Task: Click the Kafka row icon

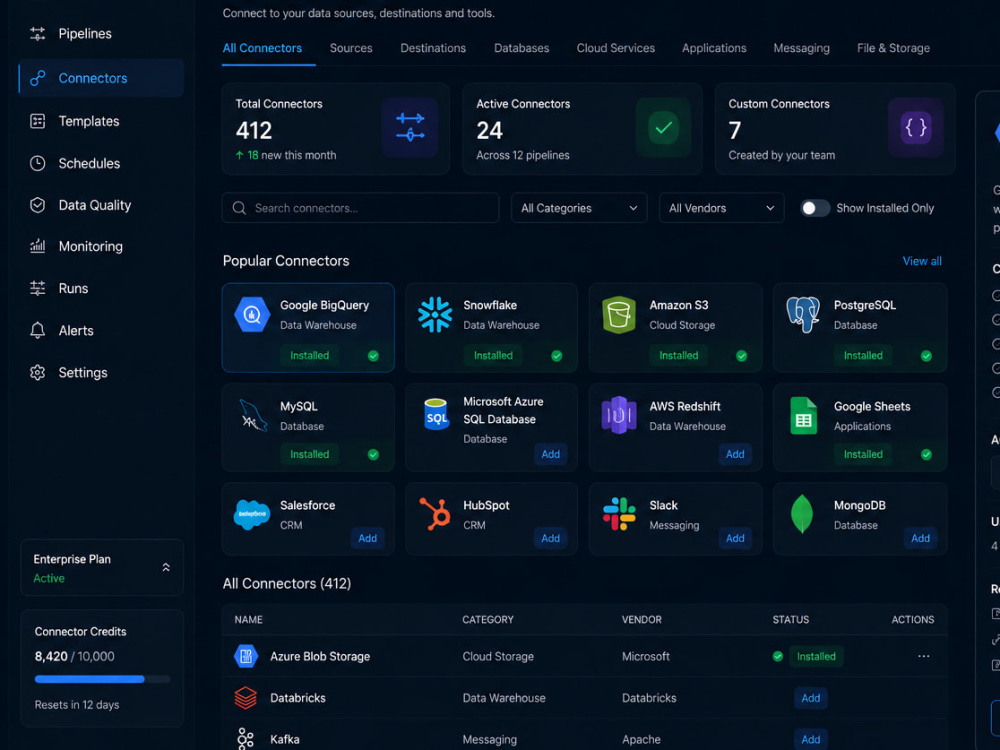Action: [246, 739]
